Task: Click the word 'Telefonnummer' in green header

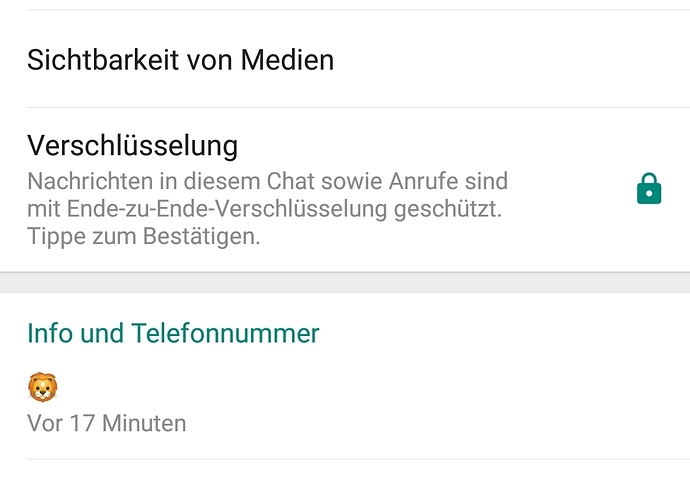Action: coord(225,333)
